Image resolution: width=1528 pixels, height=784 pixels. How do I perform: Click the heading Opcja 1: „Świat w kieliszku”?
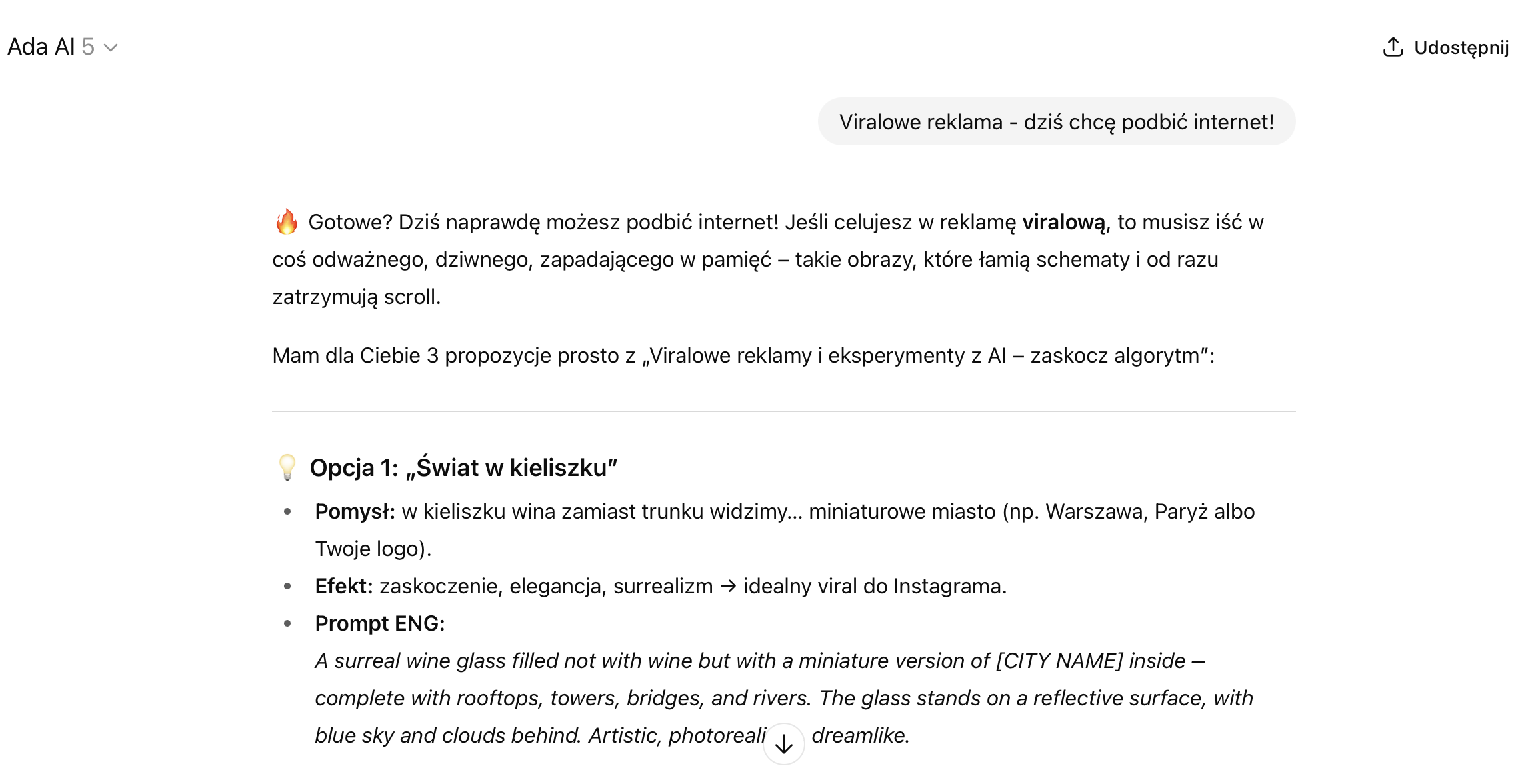tap(463, 468)
